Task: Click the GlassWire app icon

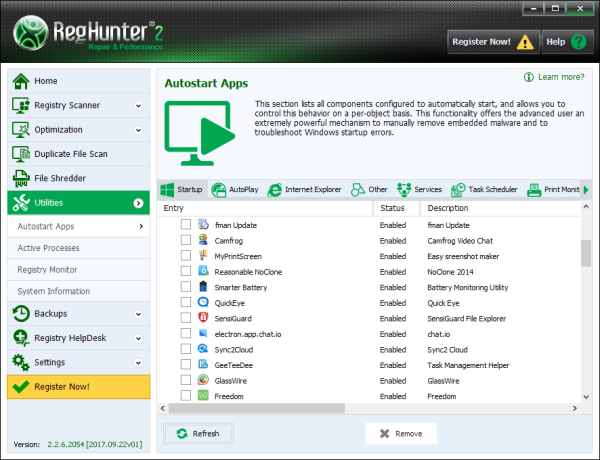Action: pos(203,381)
